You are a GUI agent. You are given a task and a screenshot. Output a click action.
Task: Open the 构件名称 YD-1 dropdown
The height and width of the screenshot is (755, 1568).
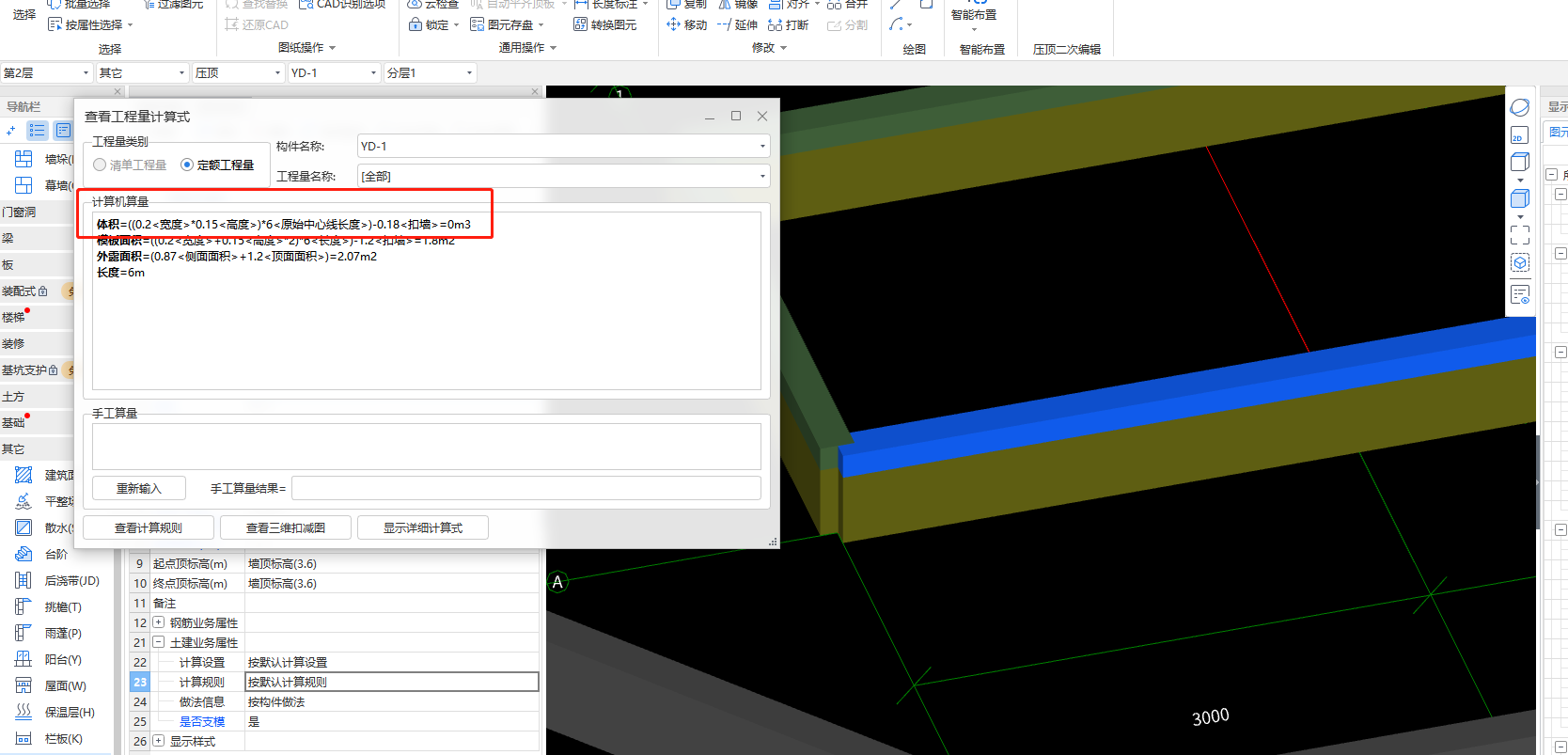563,146
